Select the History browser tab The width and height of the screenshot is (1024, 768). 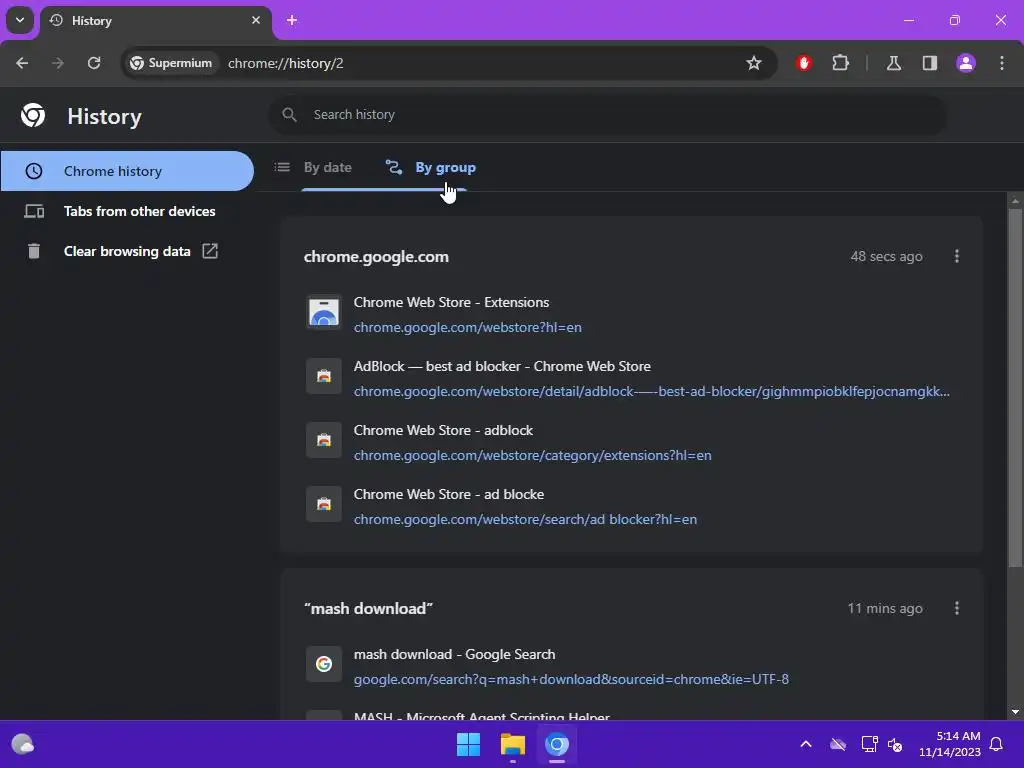point(155,20)
